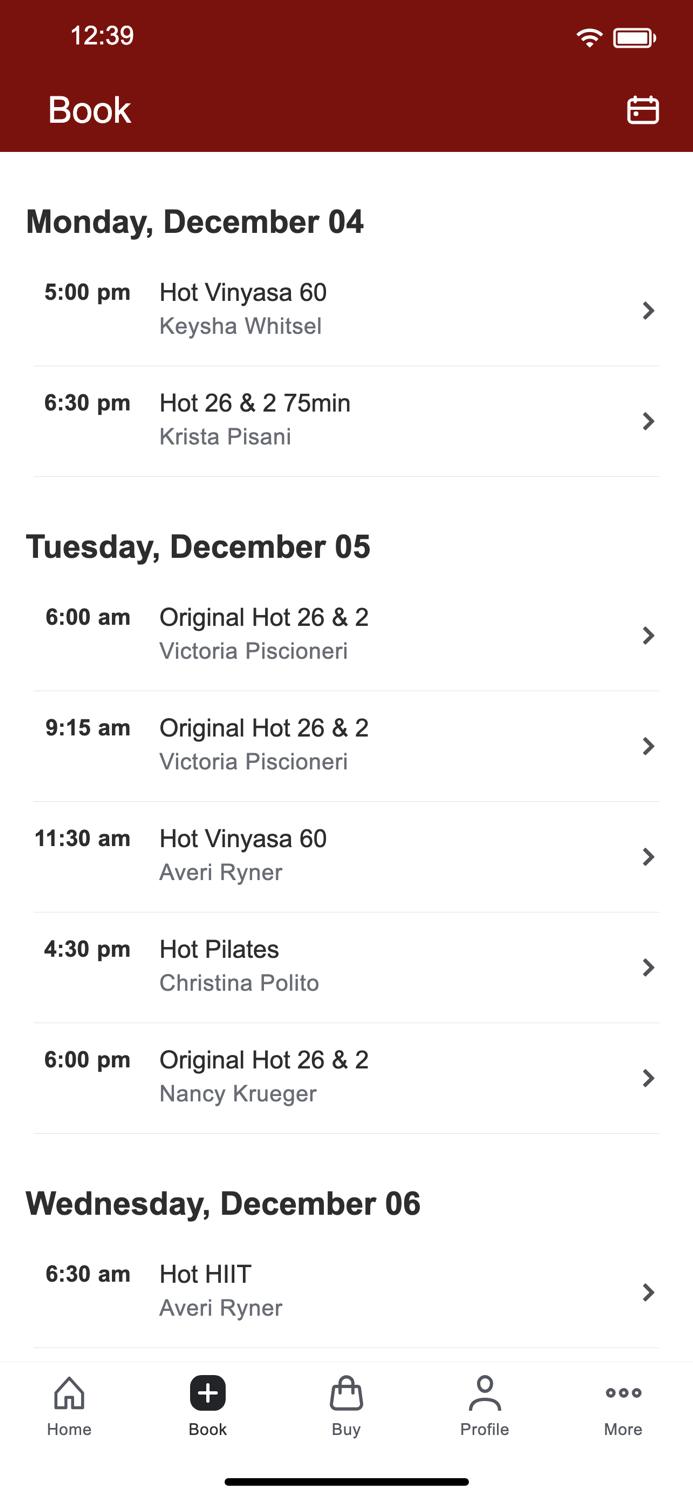Open the Hot Pilates class chevron

coord(648,967)
